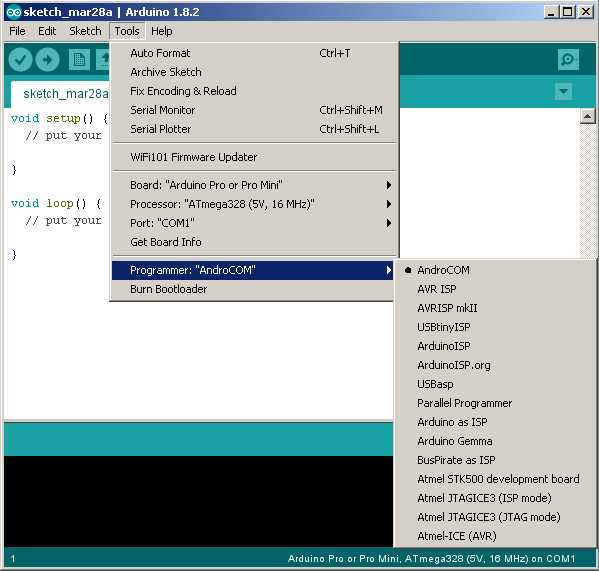Click the Upload arrow icon
The height and width of the screenshot is (571, 599).
[47, 60]
